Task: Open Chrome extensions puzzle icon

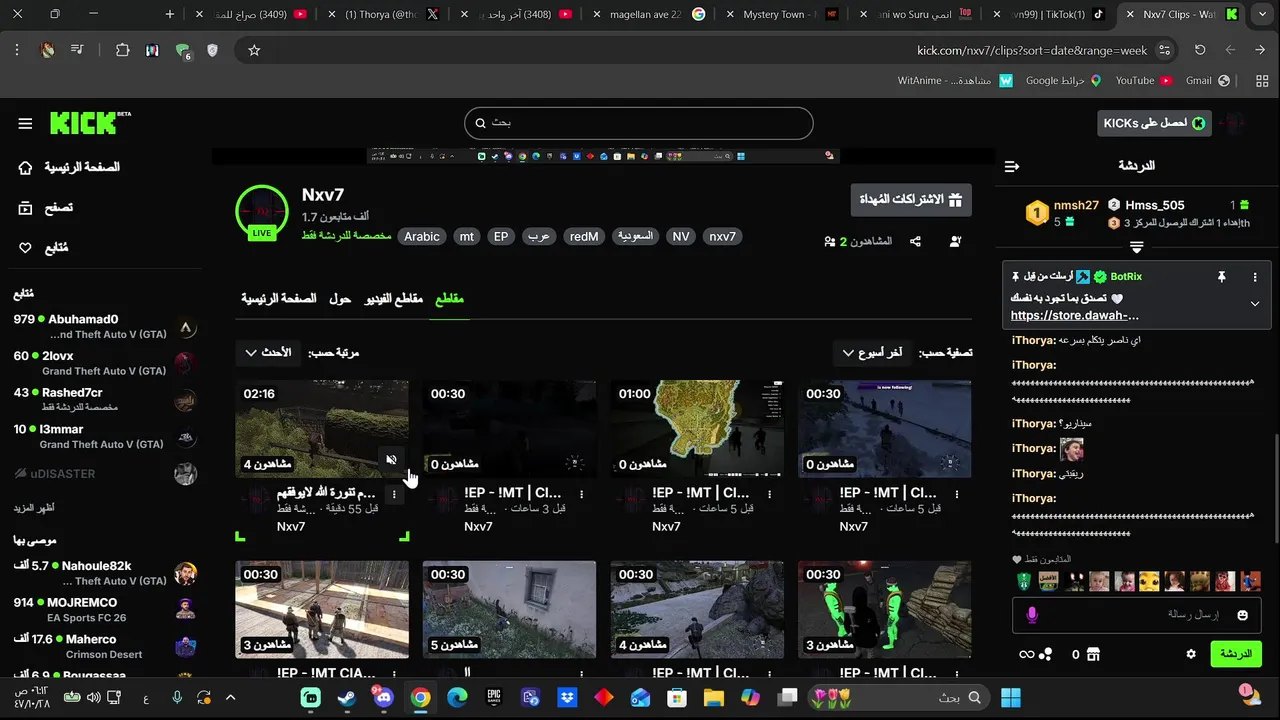Action: tap(123, 50)
